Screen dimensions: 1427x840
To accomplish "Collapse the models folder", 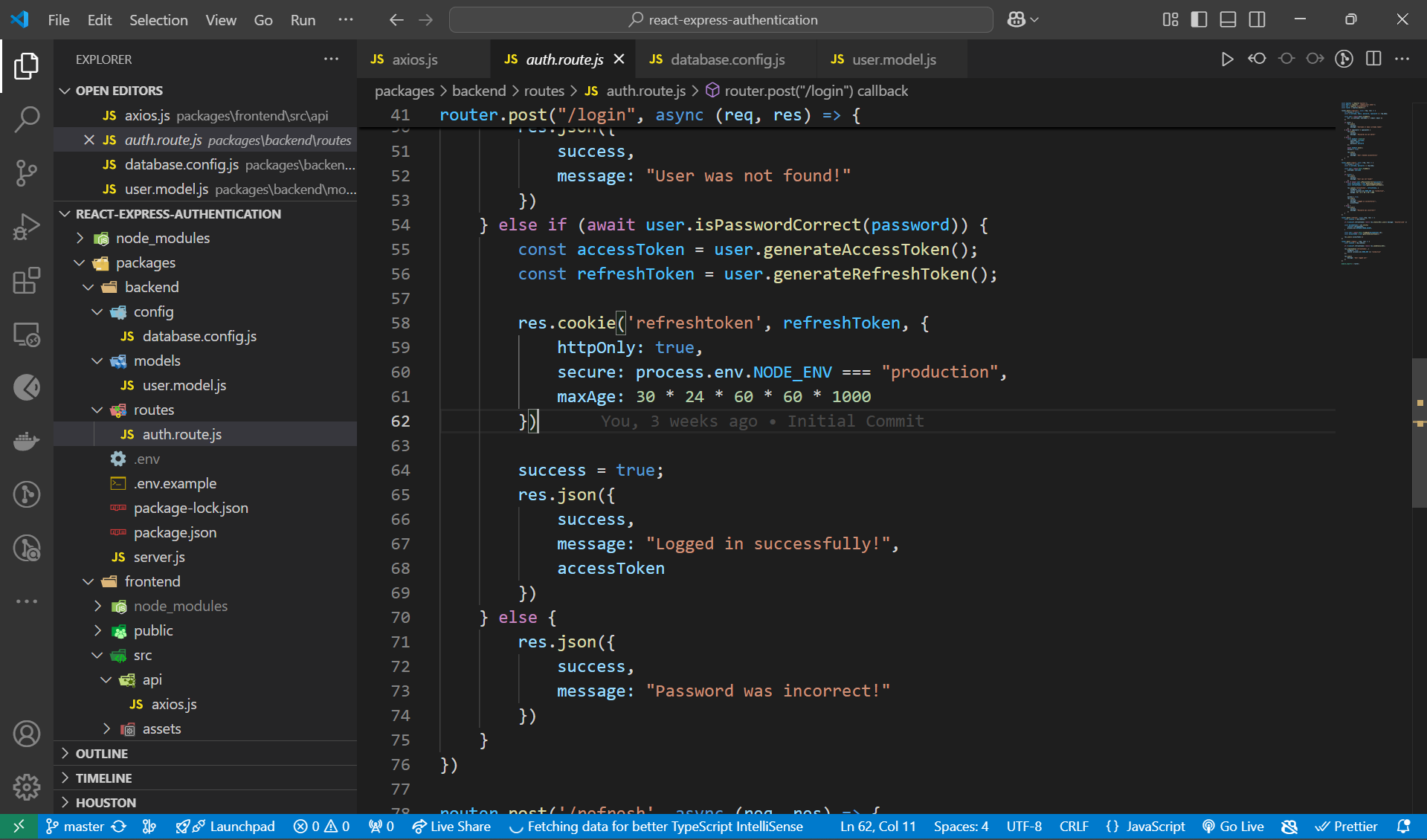I will point(205,361).
